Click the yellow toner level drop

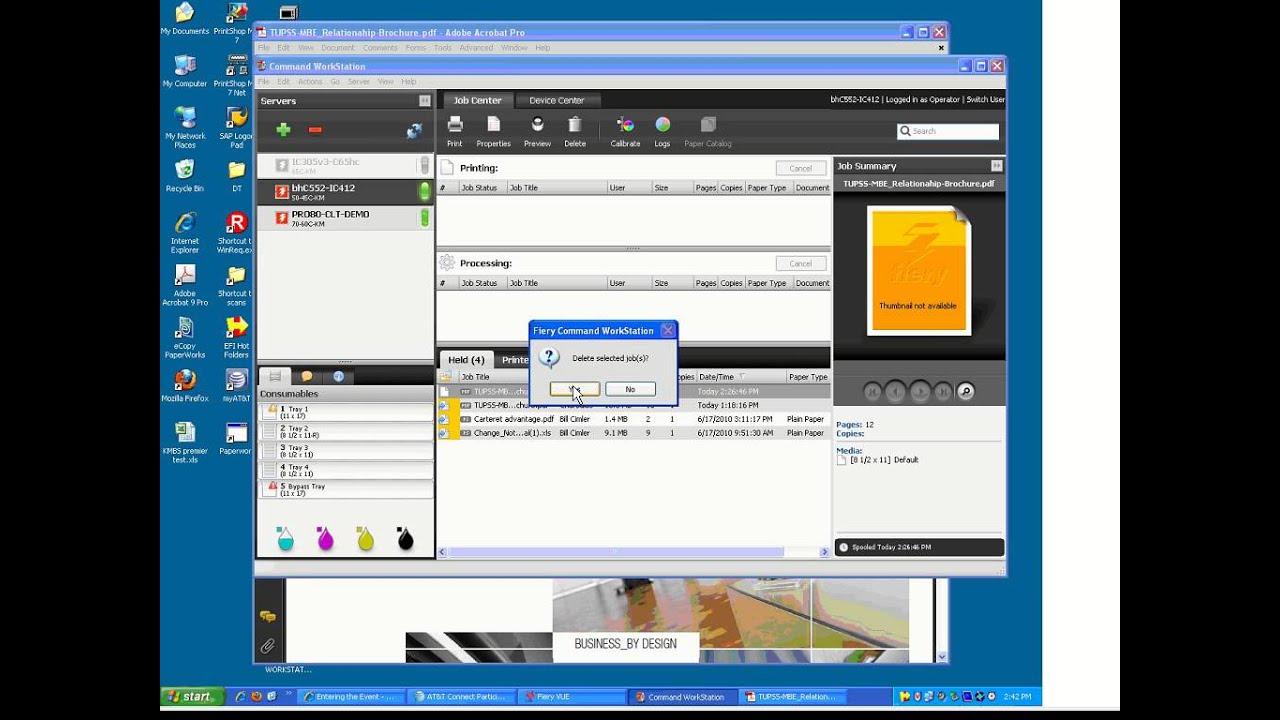pyautogui.click(x=365, y=539)
